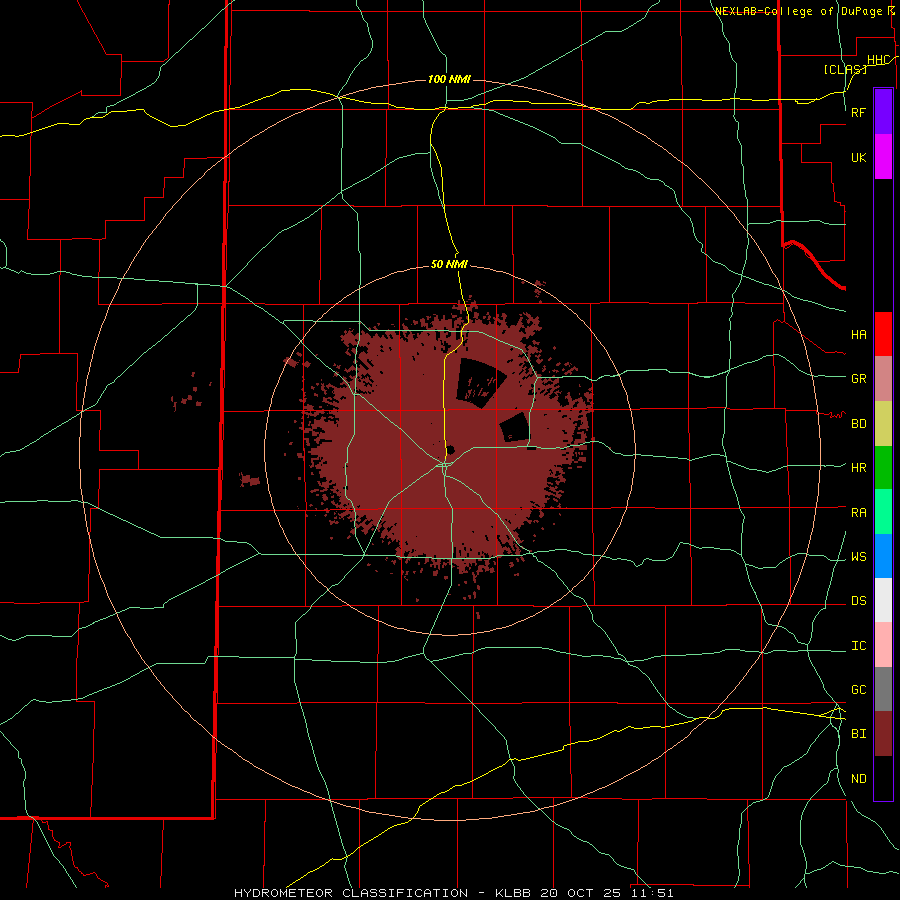Click the UK magenta legend swatch
The image size is (900, 900).
coord(883,157)
